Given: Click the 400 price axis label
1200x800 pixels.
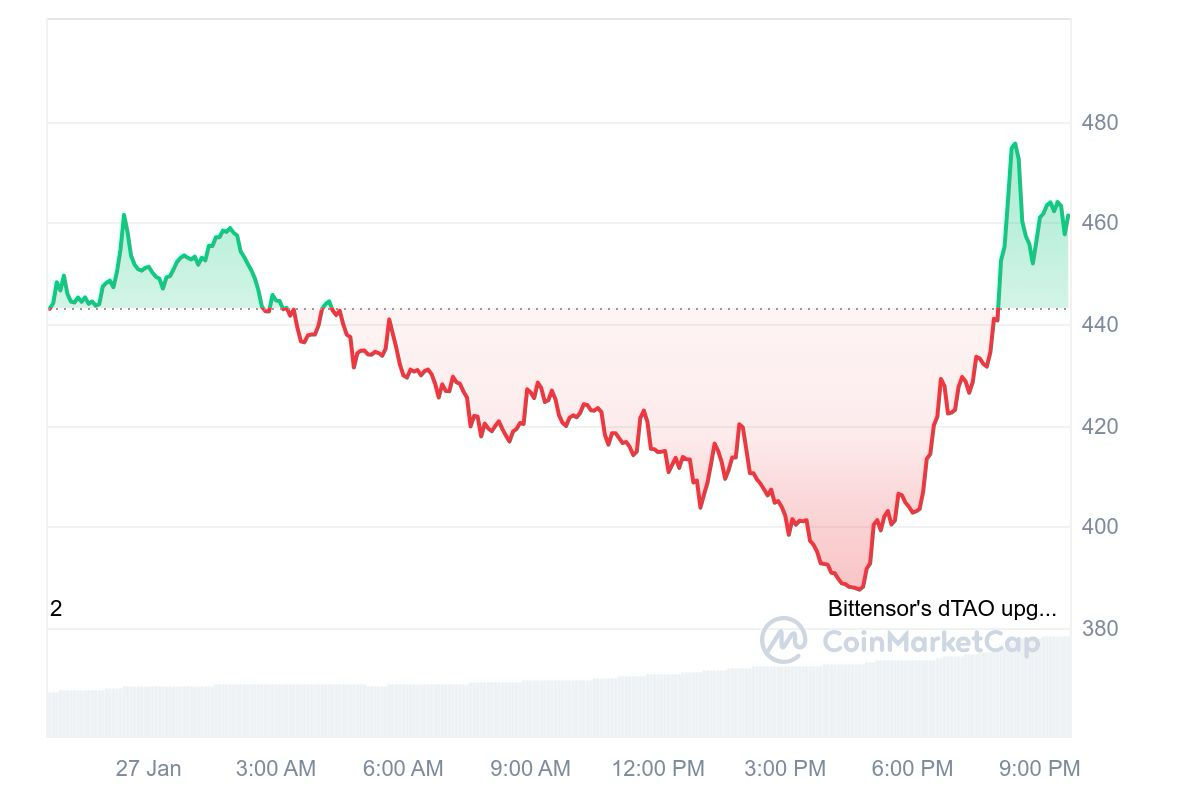Looking at the screenshot, I should 1100,527.
